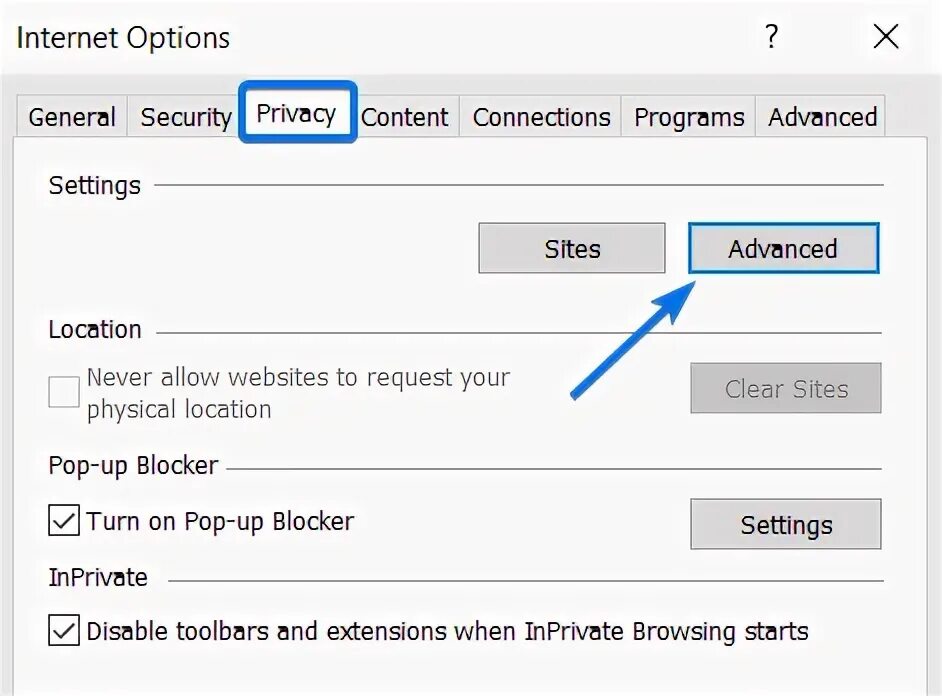This screenshot has height=696, width=942.
Task: Enable Never allow websites location checkbox
Action: pos(64,392)
